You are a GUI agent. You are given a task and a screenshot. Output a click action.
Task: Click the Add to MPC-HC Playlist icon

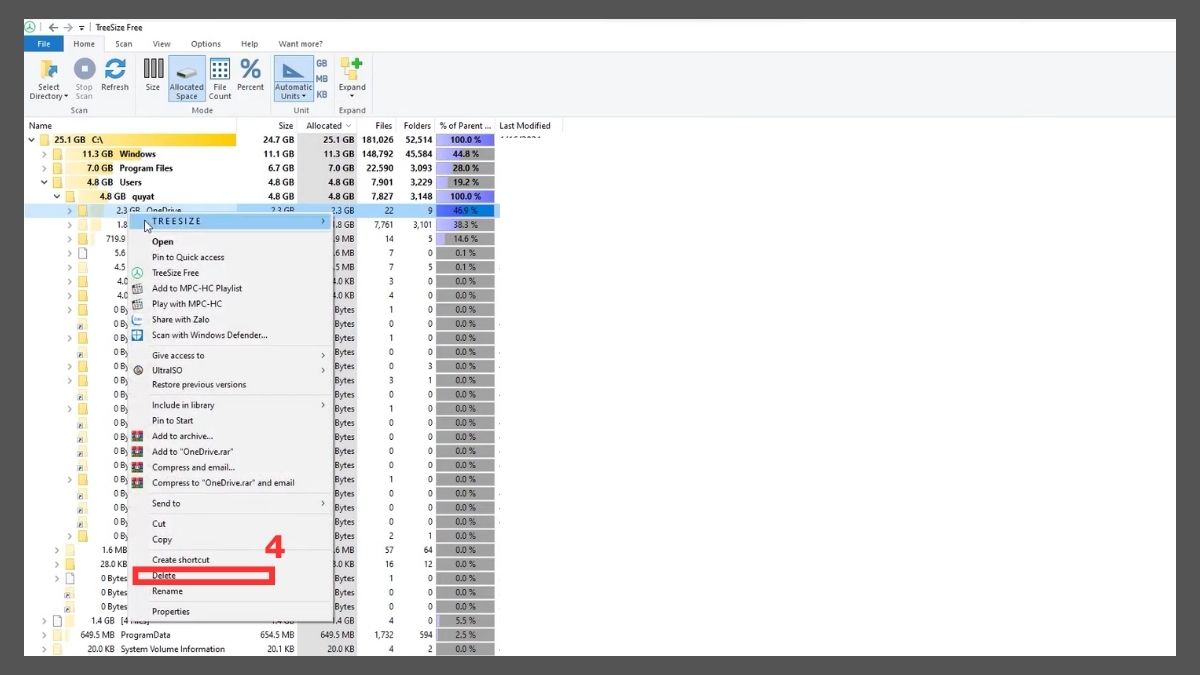[x=138, y=288]
